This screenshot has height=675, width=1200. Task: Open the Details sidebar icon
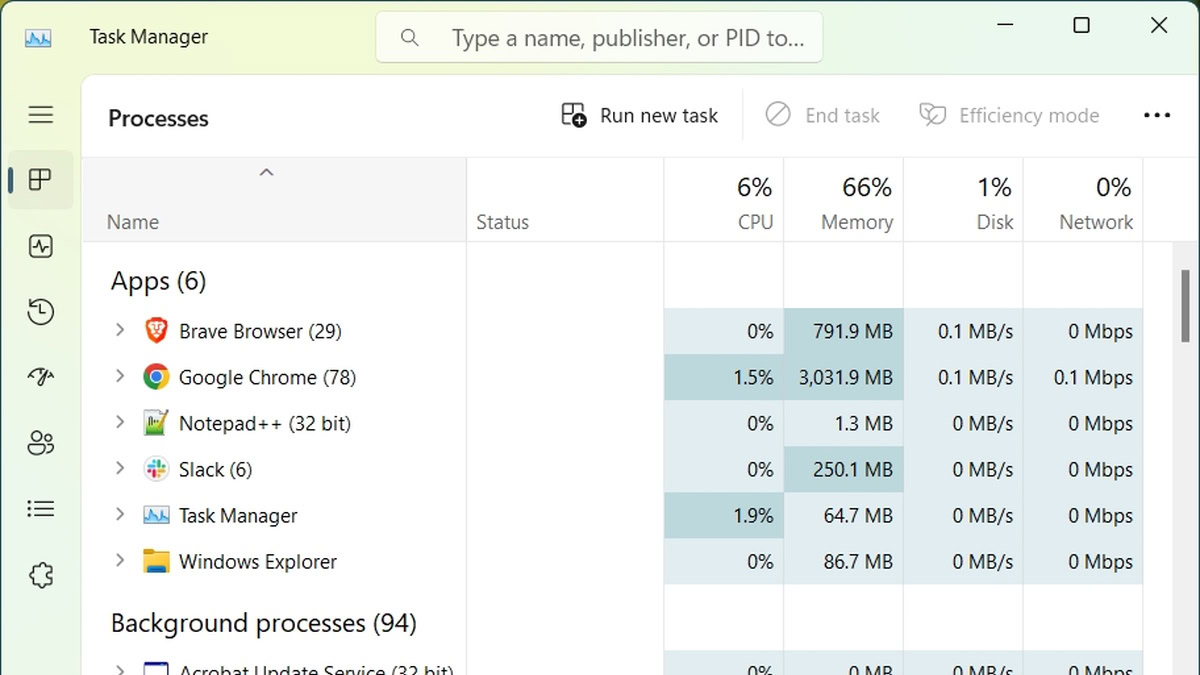[x=41, y=509]
